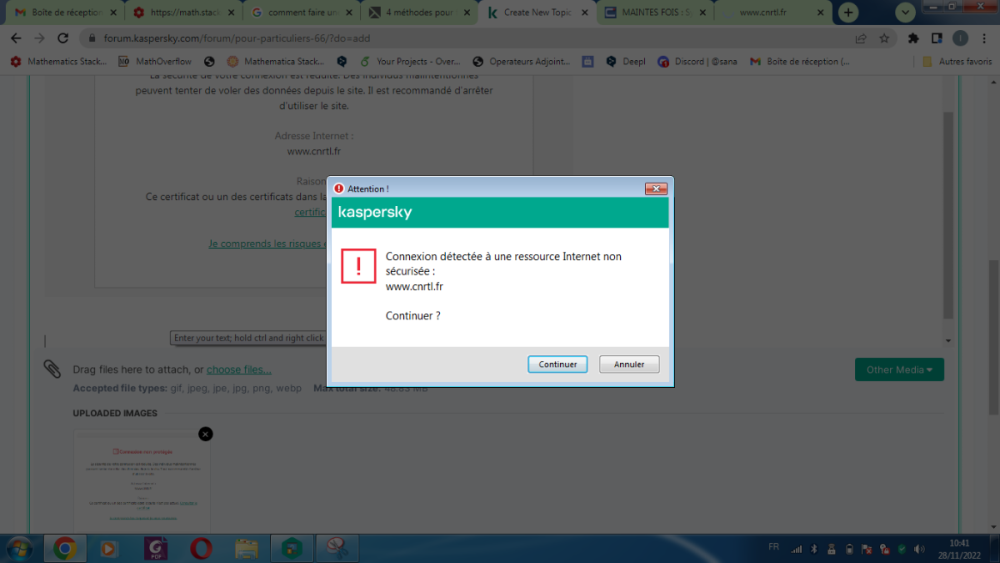The height and width of the screenshot is (563, 1000).
Task: Open the Other Media dropdown
Action: pos(899,370)
